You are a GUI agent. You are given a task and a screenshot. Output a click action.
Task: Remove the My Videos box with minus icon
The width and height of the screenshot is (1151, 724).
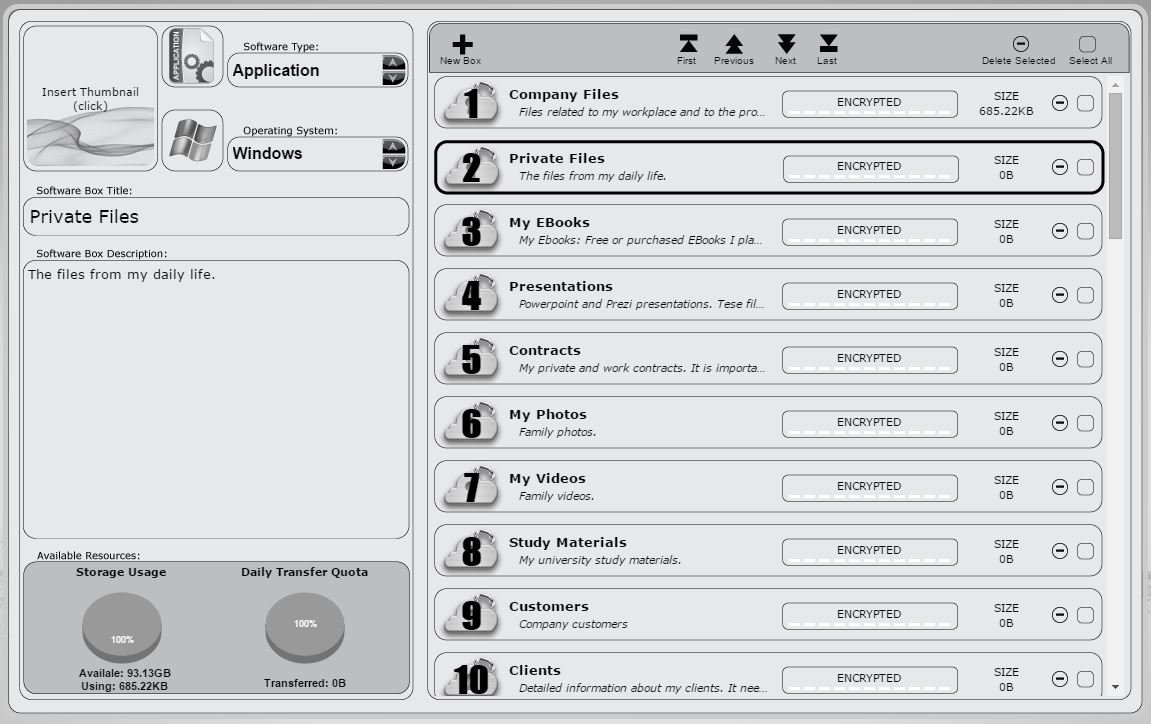(1059, 486)
